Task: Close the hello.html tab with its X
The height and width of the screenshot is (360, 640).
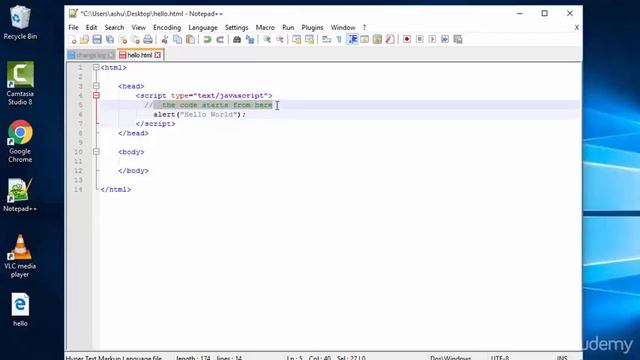Action: (x=158, y=55)
